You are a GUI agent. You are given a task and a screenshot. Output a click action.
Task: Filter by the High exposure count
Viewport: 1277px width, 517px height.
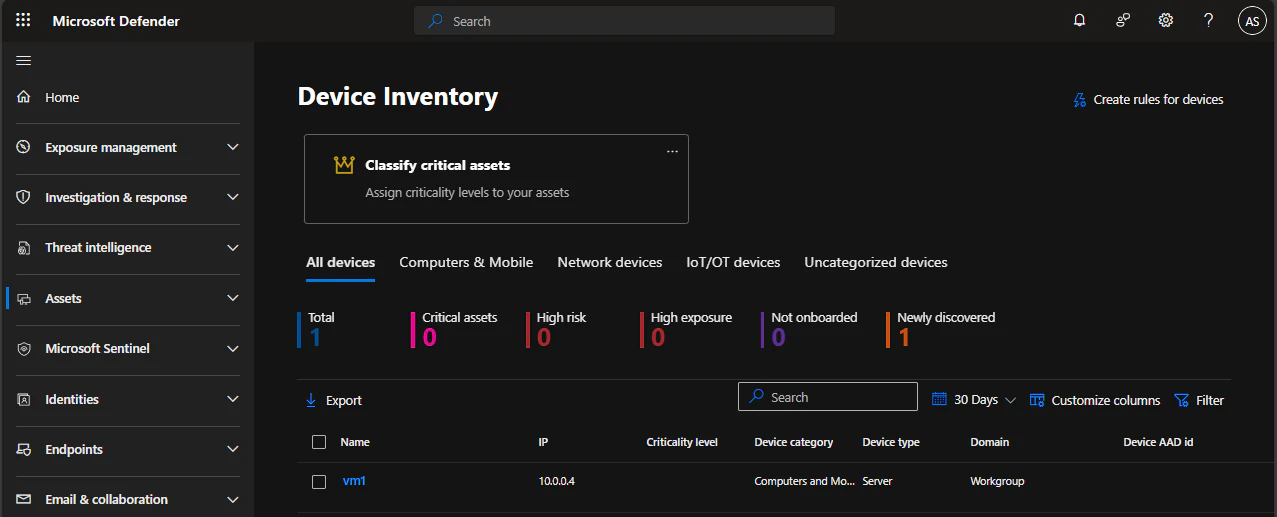[687, 329]
